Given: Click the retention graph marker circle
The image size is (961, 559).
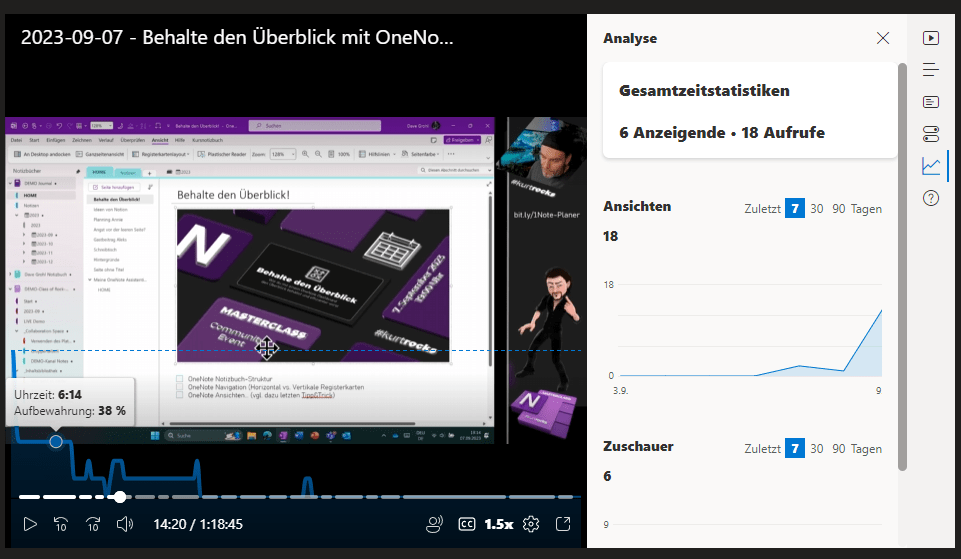Looking at the screenshot, I should click(x=56, y=441).
